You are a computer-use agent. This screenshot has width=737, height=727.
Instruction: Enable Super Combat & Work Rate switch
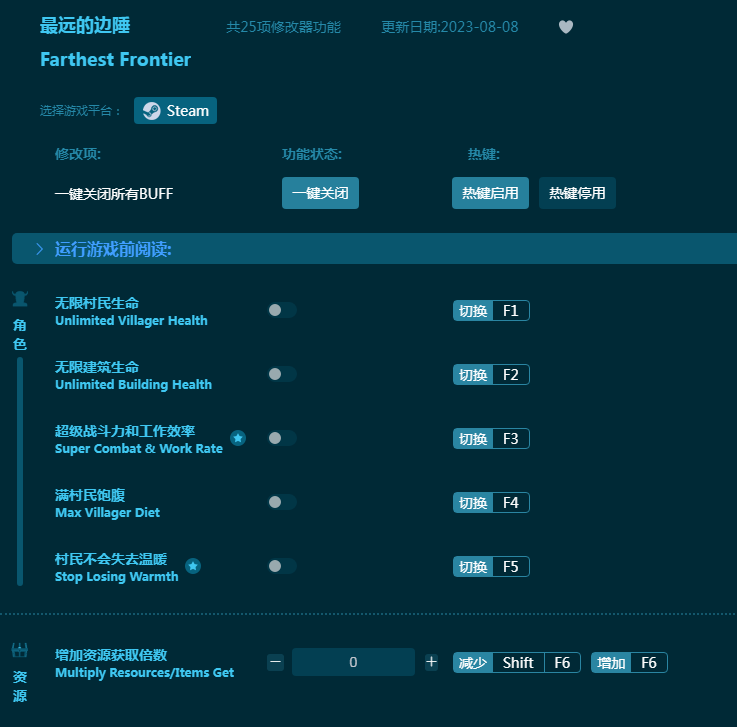(x=282, y=438)
